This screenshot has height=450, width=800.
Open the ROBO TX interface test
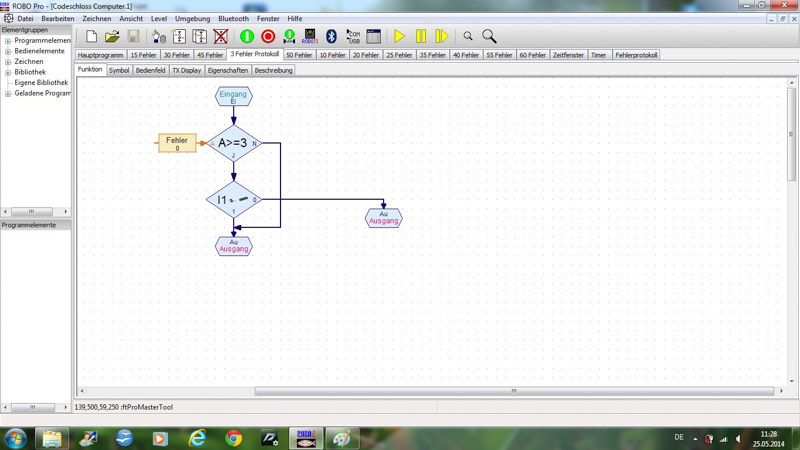(310, 36)
